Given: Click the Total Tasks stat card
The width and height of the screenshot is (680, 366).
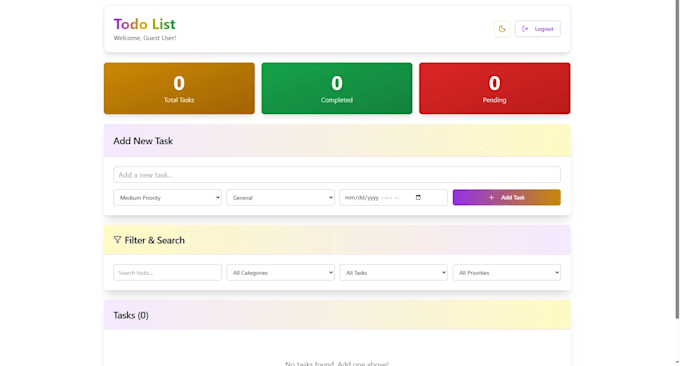Looking at the screenshot, I should (x=179, y=88).
